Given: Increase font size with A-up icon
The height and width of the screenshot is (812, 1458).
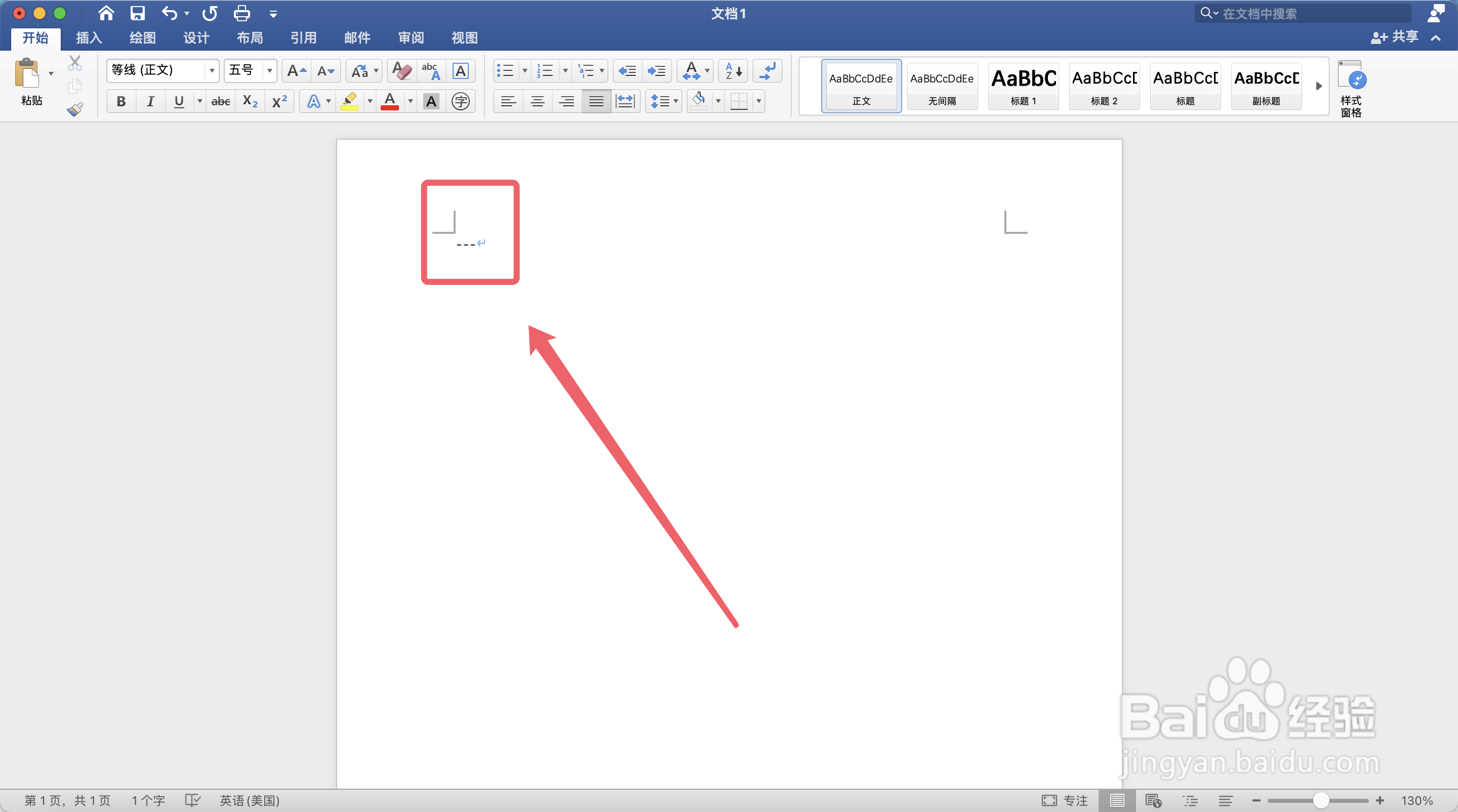Looking at the screenshot, I should click(296, 71).
